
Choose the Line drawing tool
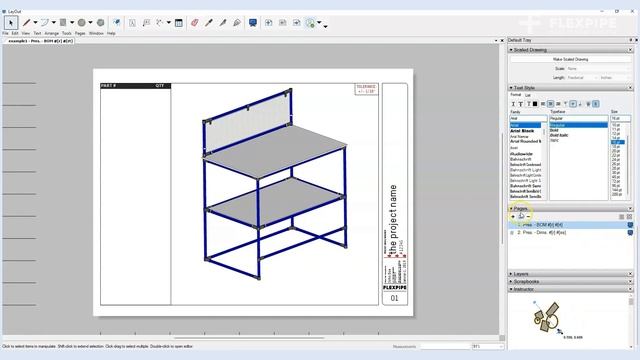[27, 23]
